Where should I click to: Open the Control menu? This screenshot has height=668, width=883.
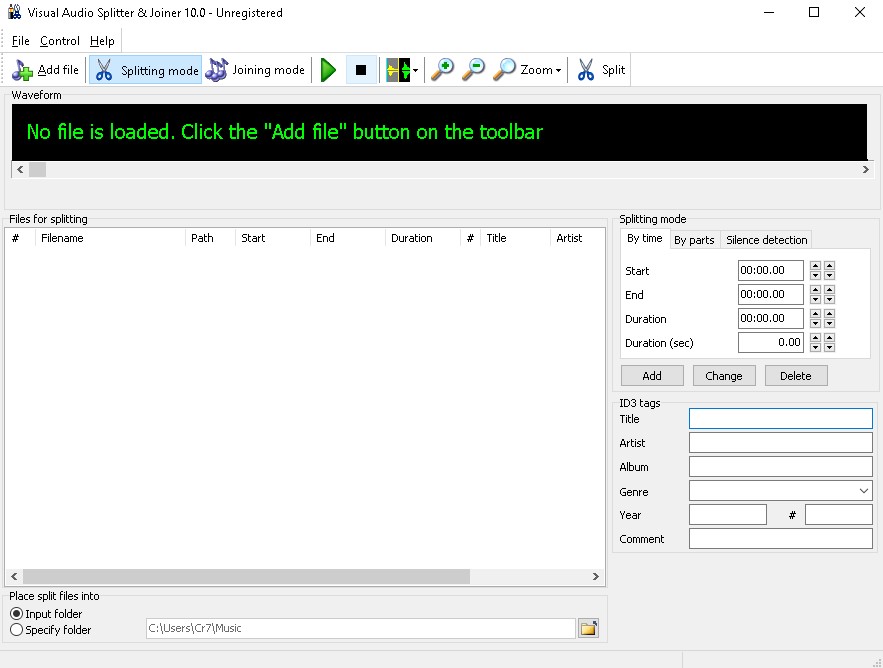point(60,41)
